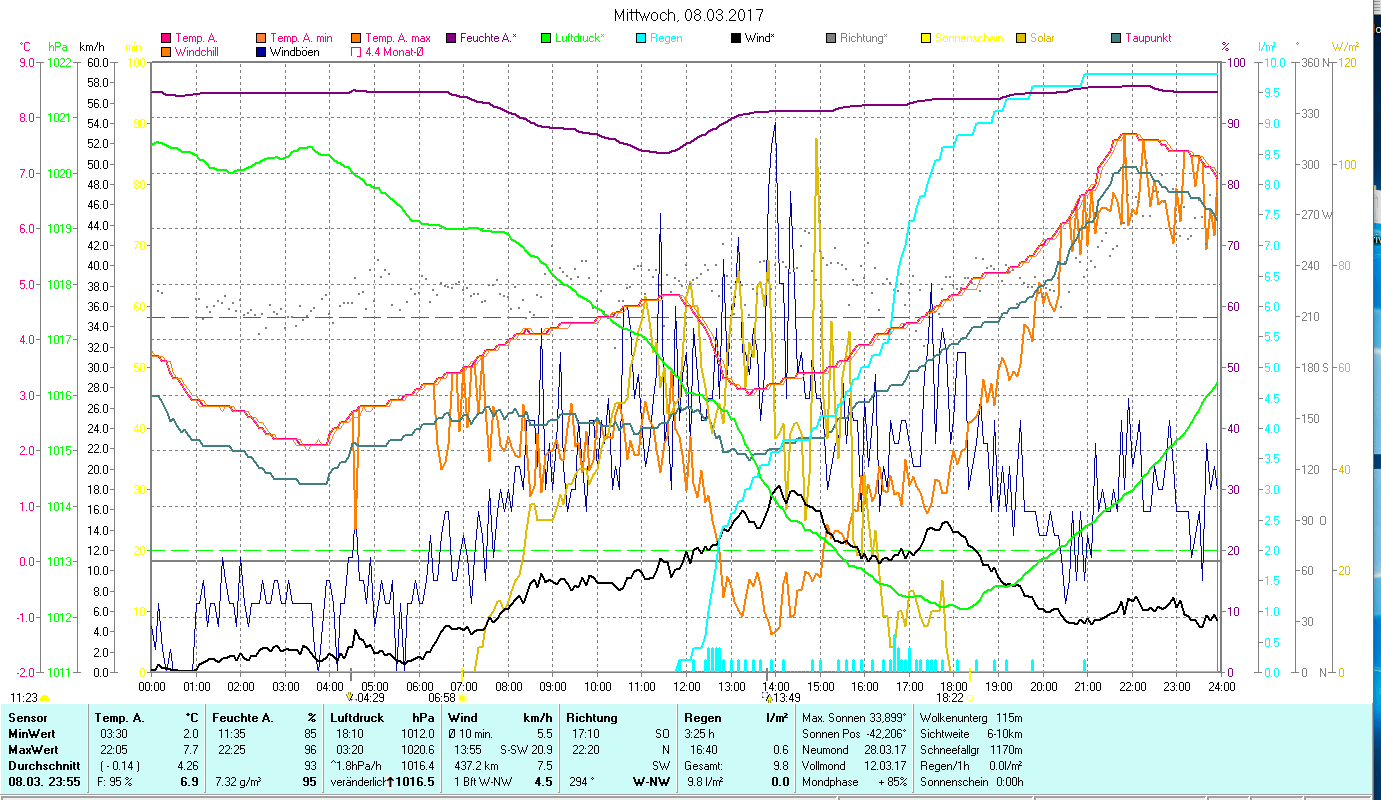The height and width of the screenshot is (800, 1381).
Task: Click the current pressure value 1016.5
Action: (x=415, y=782)
